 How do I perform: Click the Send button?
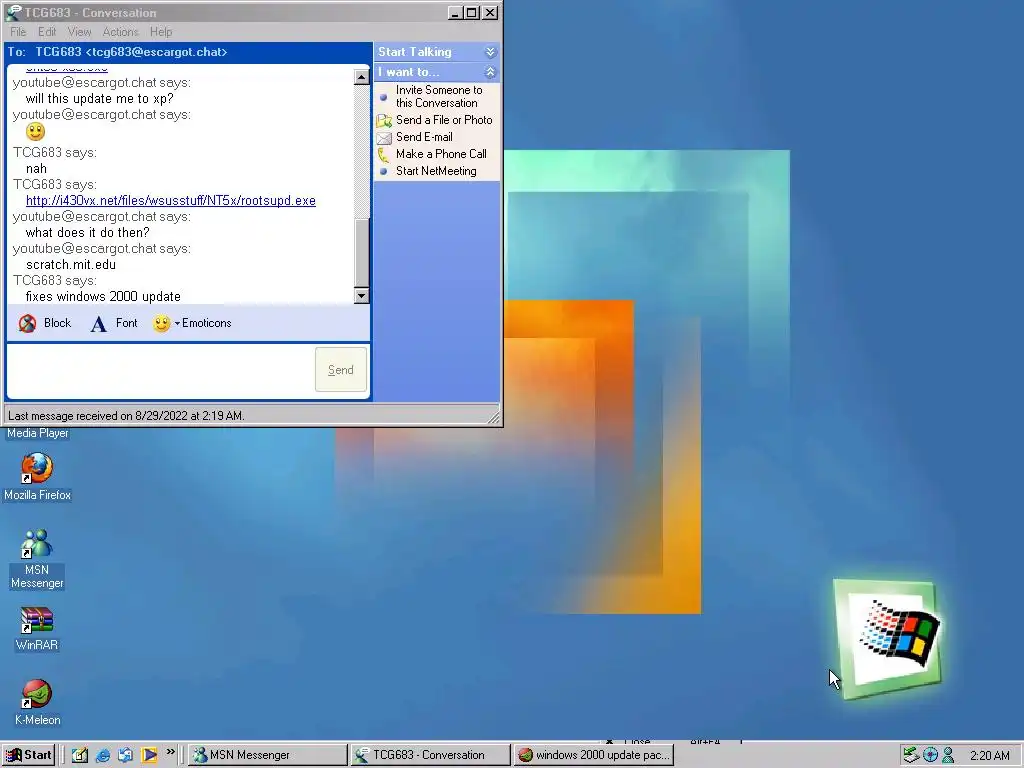[x=341, y=370]
